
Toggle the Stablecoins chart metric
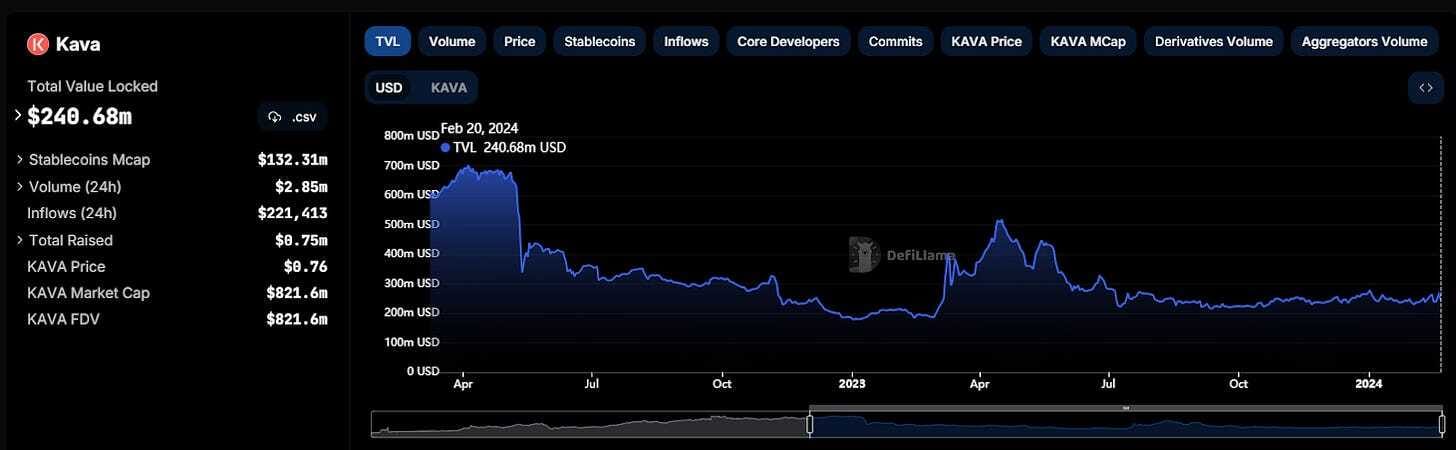(600, 42)
